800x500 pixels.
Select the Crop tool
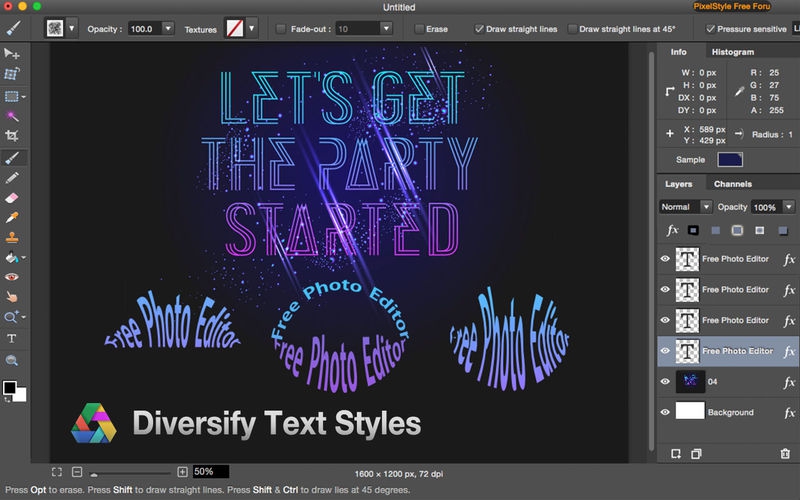click(13, 136)
